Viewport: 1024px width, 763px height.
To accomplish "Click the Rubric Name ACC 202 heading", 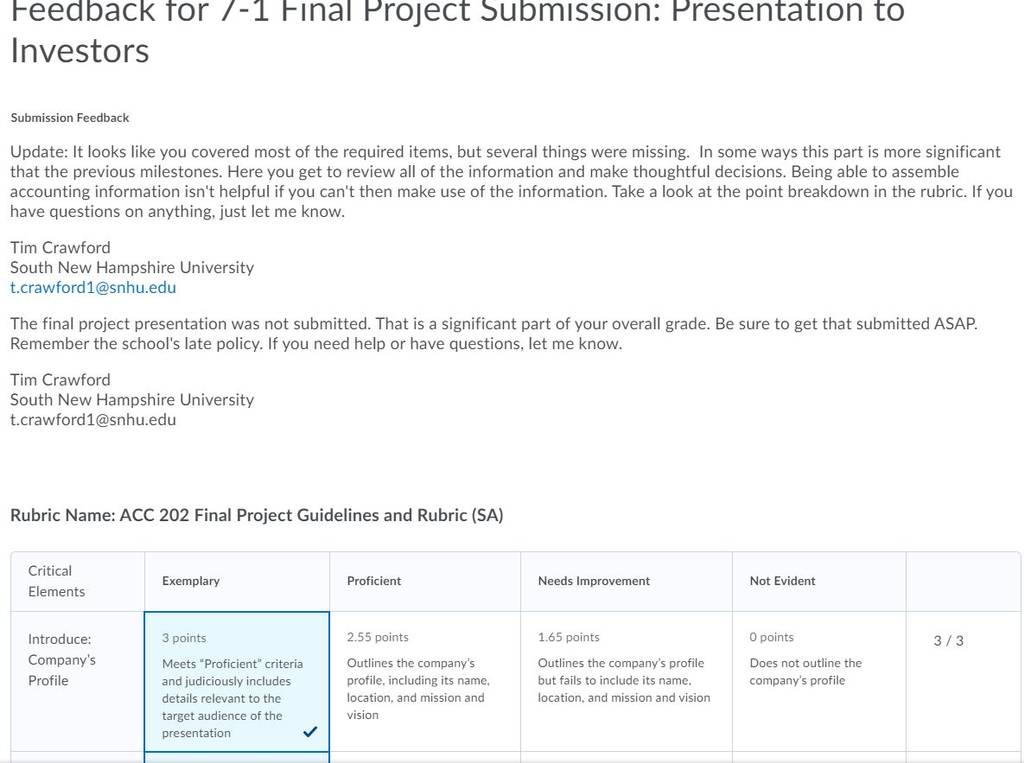I will click(x=257, y=515).
